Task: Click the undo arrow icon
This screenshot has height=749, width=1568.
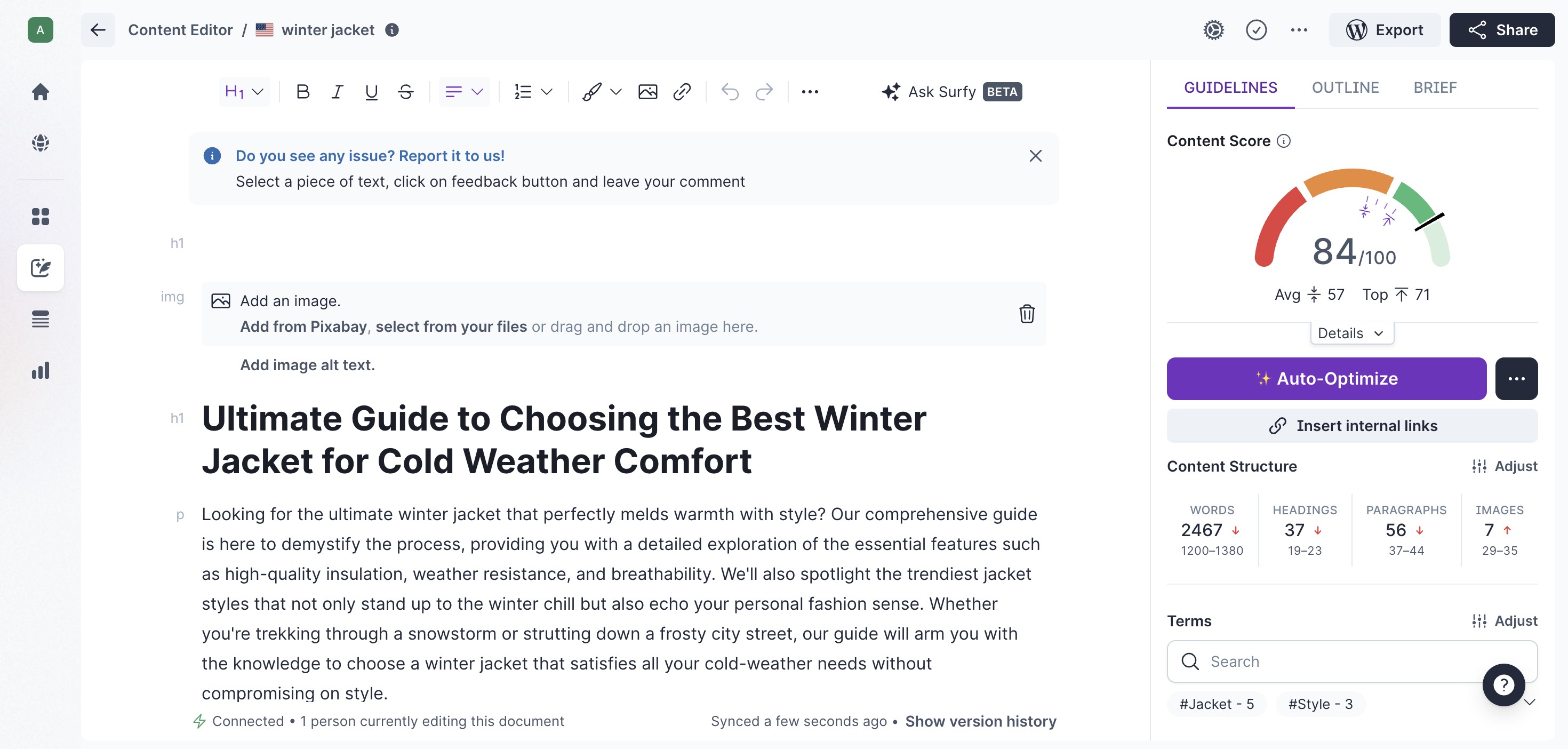Action: coord(729,92)
